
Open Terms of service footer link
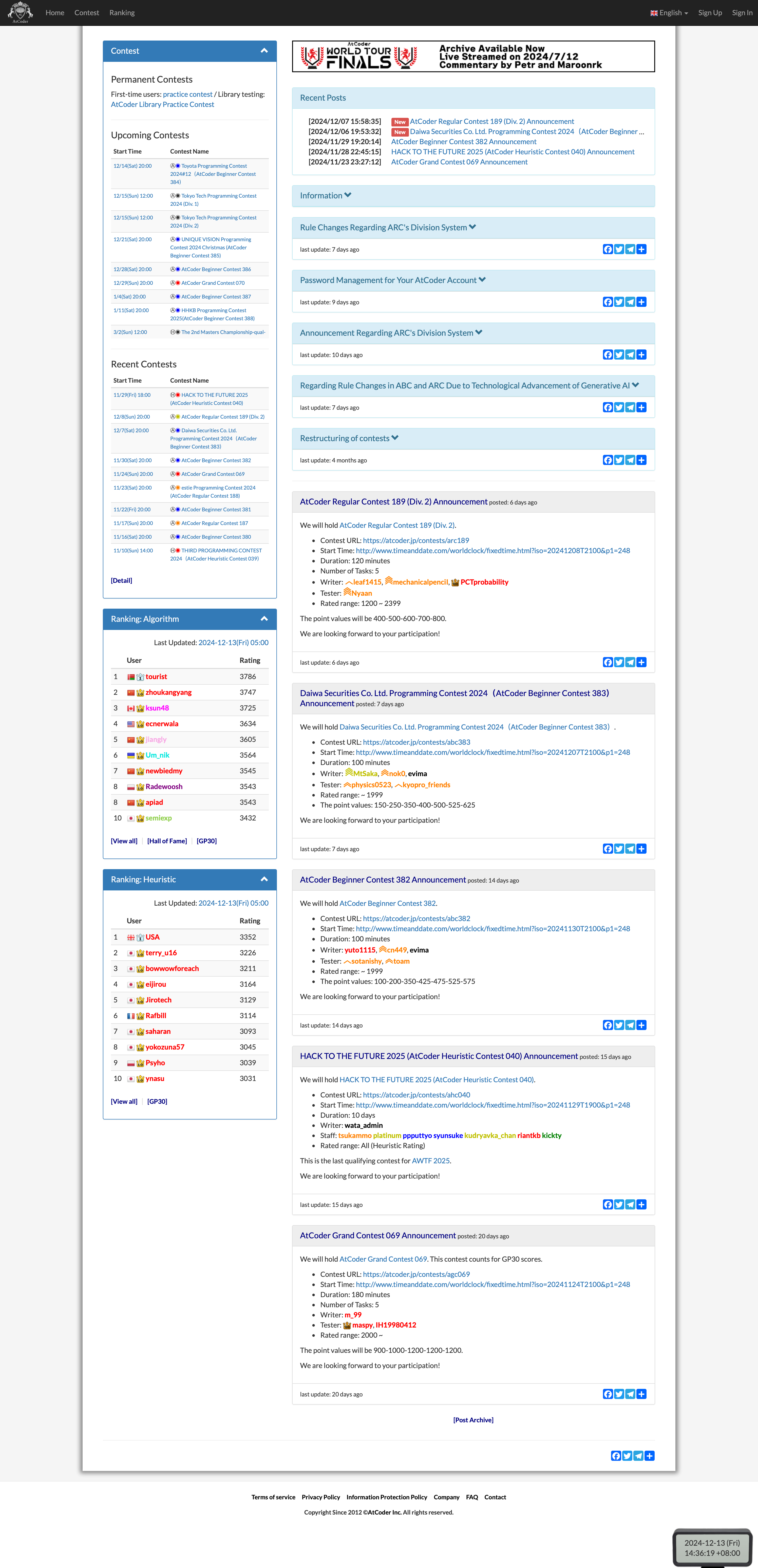(273, 1497)
